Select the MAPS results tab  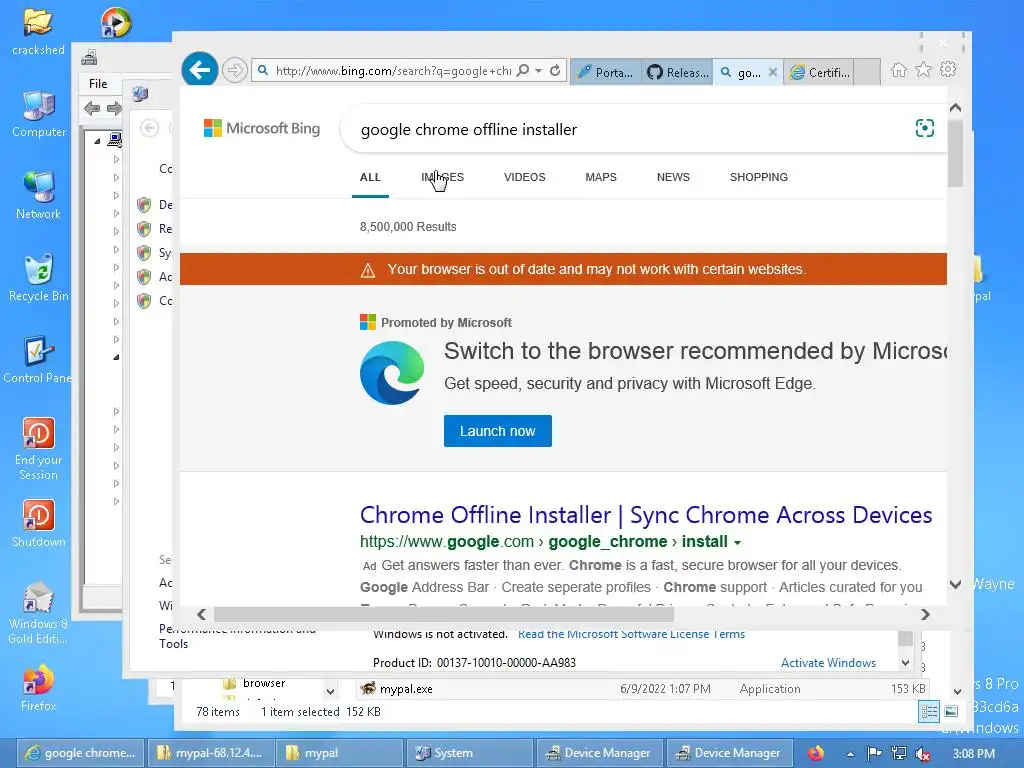pos(601,177)
